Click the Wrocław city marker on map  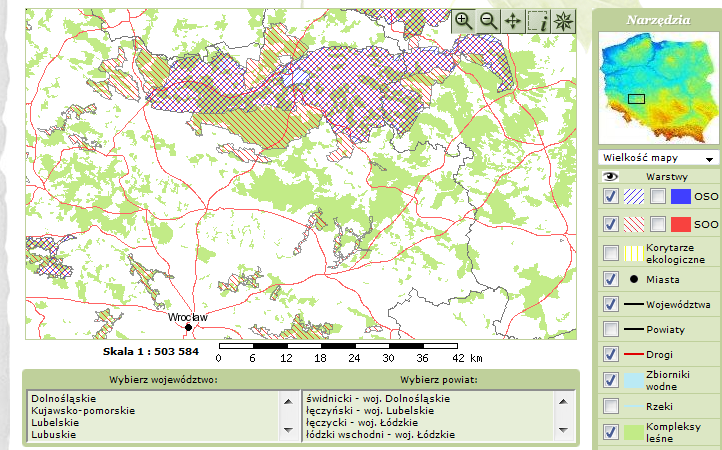188,327
